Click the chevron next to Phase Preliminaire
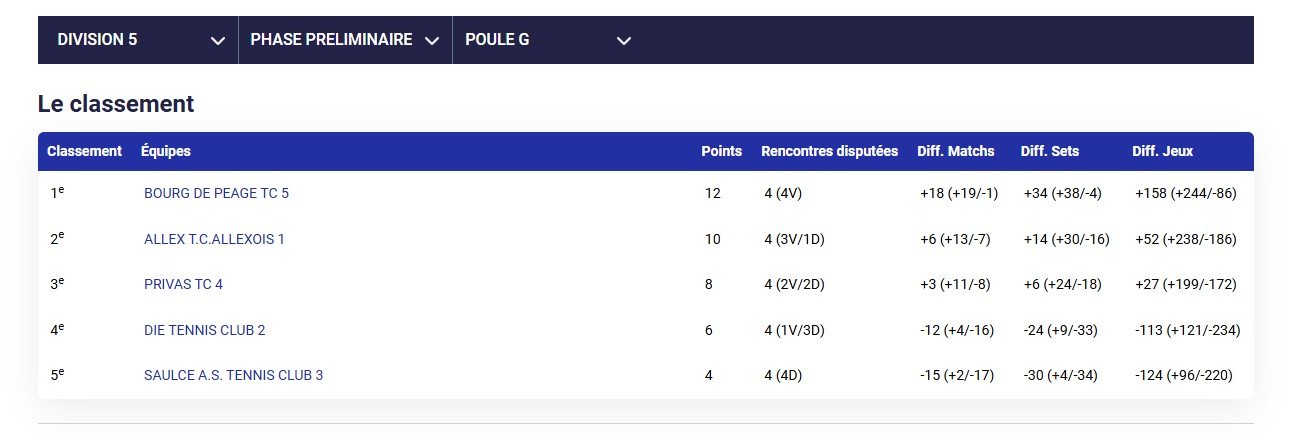The height and width of the screenshot is (439, 1290). [432, 41]
